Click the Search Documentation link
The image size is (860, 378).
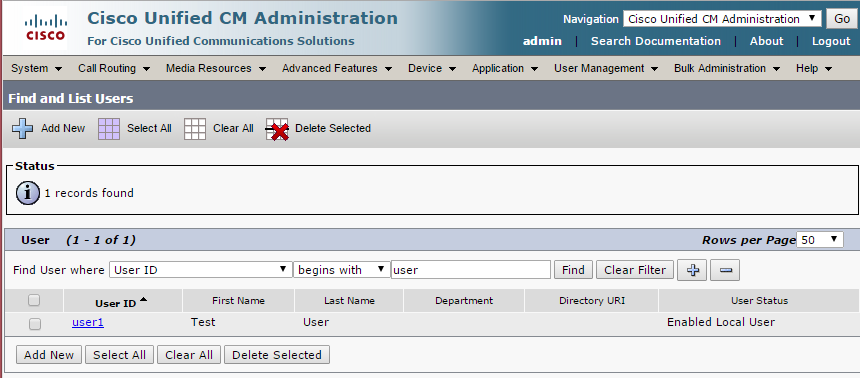click(x=655, y=41)
